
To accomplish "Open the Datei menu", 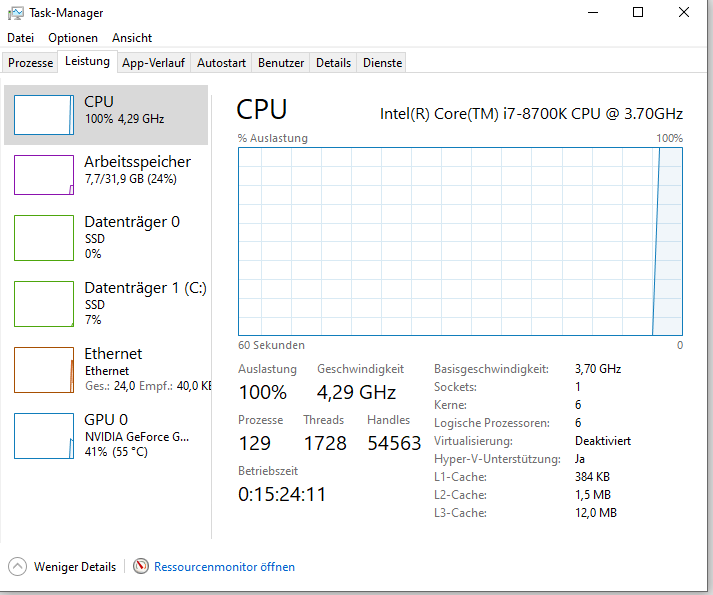I will pyautogui.click(x=20, y=38).
